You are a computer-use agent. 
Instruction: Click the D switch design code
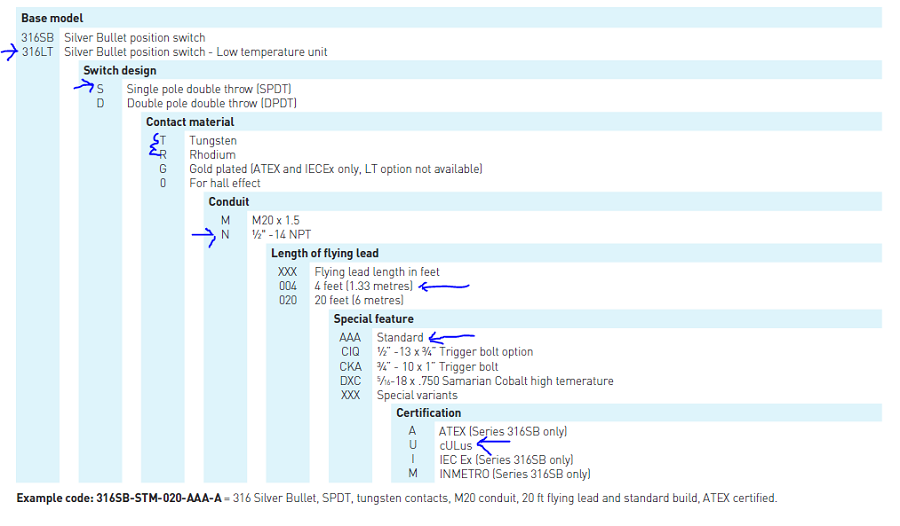[100, 104]
